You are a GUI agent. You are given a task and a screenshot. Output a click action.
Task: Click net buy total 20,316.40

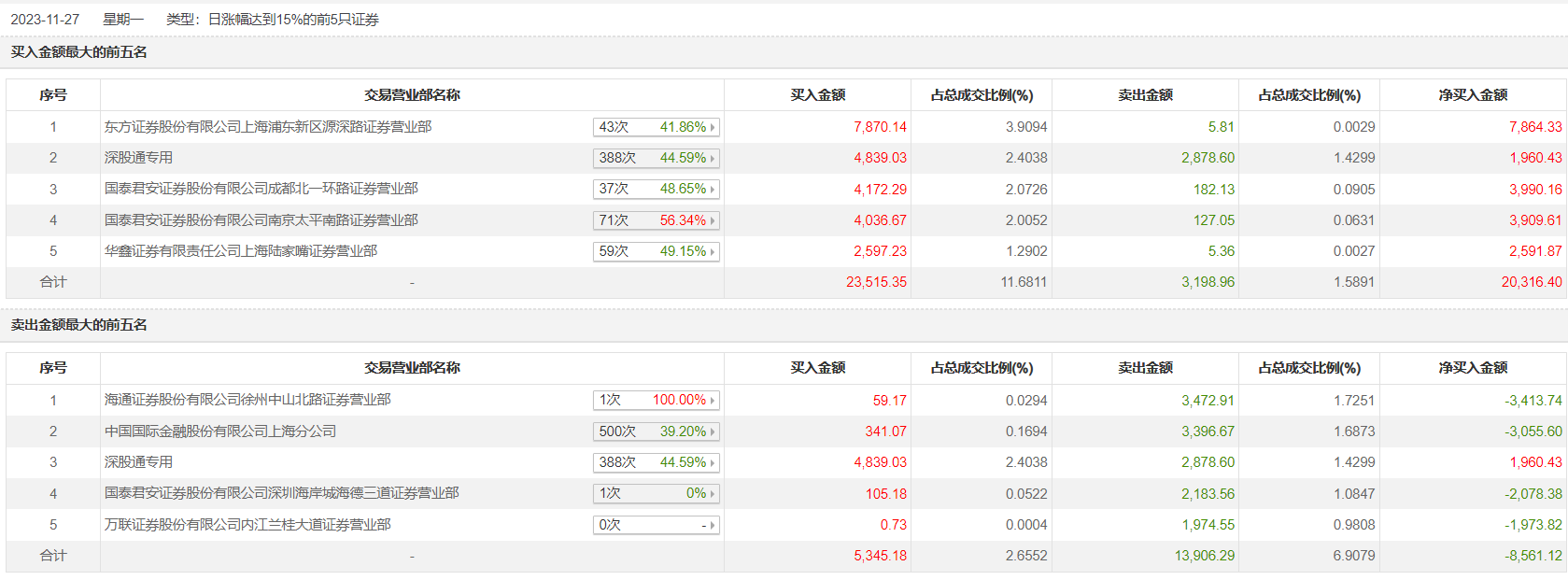coord(1531,282)
